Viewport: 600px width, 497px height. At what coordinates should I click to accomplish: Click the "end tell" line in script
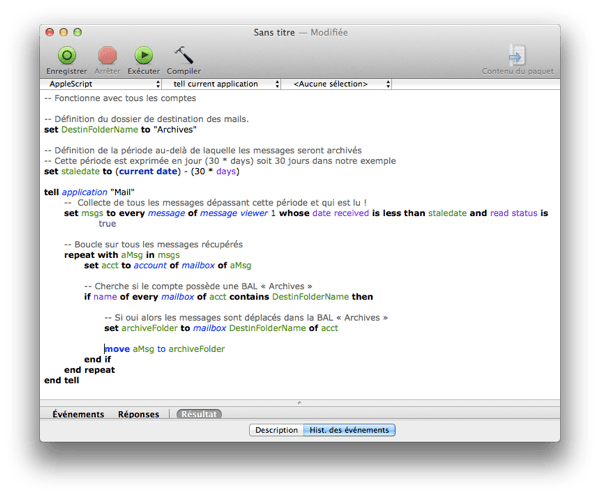point(62,380)
